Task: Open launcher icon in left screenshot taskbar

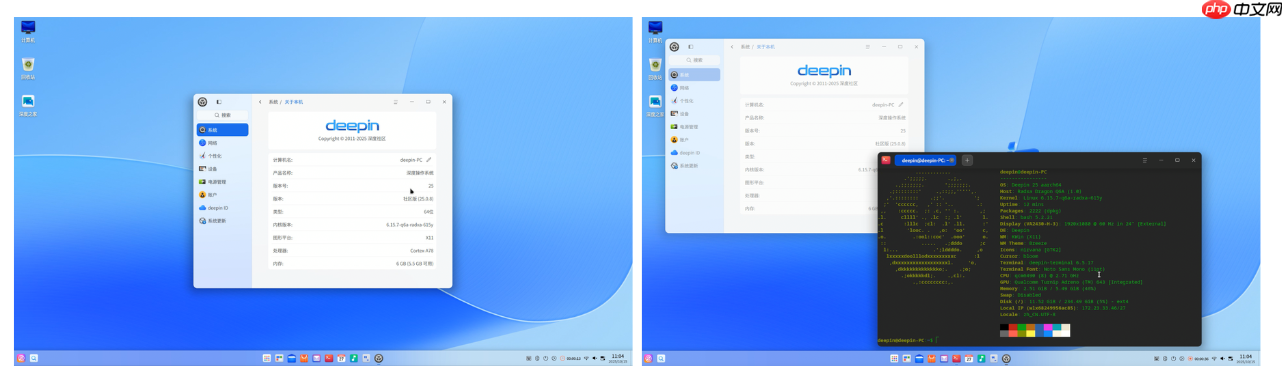Action: pos(20,358)
